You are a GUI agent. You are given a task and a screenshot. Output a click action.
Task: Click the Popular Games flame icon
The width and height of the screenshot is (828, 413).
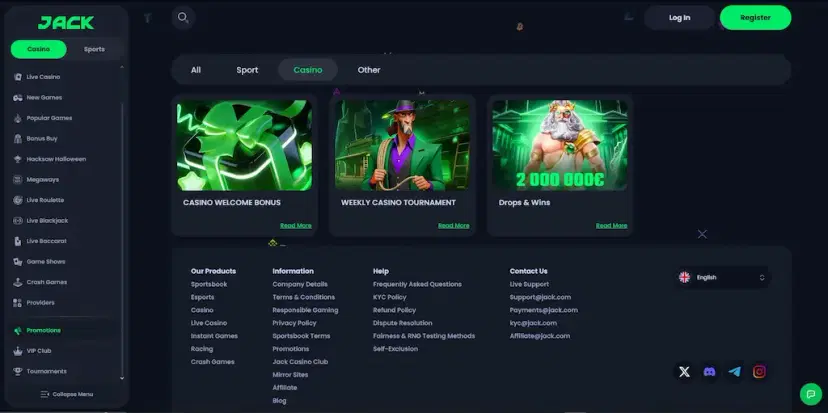pos(18,118)
